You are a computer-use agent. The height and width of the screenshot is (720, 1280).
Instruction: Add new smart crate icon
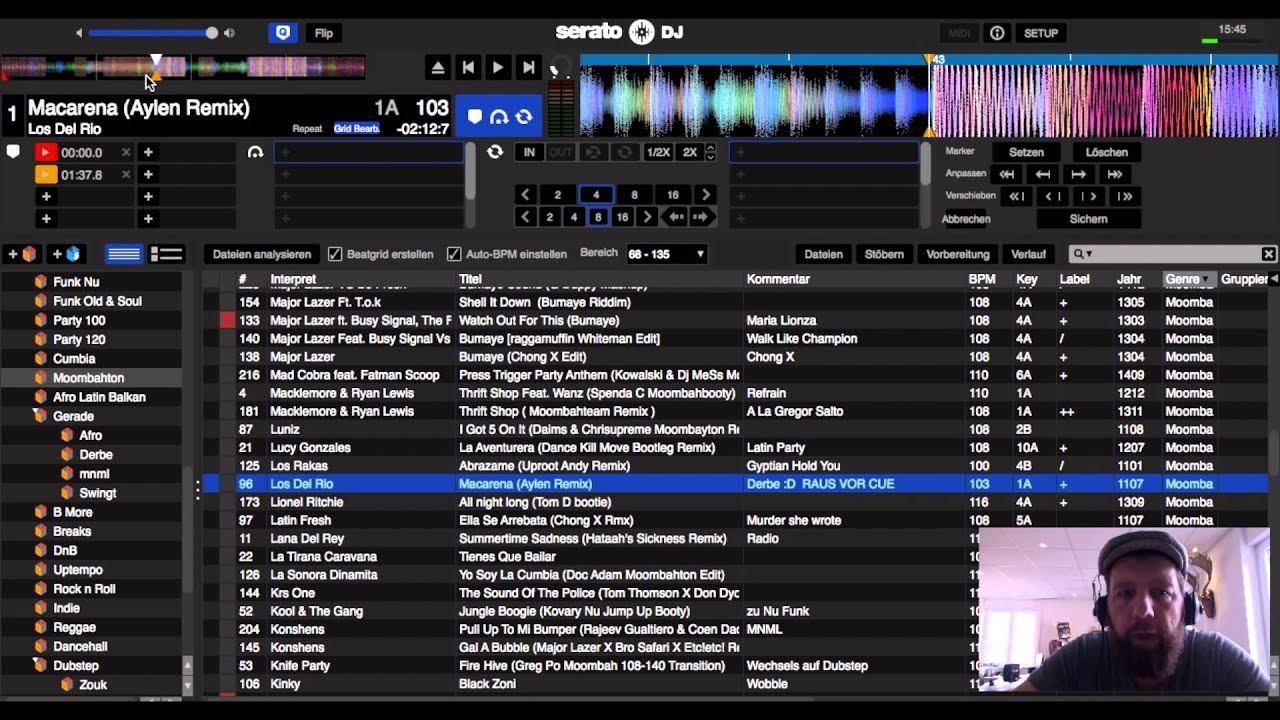point(65,254)
